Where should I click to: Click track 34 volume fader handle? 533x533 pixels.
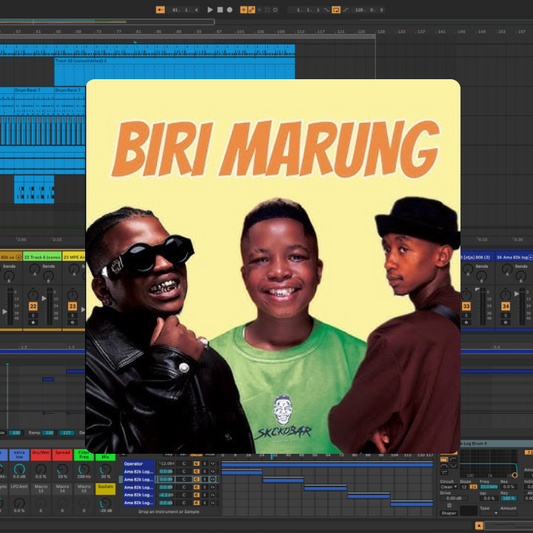516,294
